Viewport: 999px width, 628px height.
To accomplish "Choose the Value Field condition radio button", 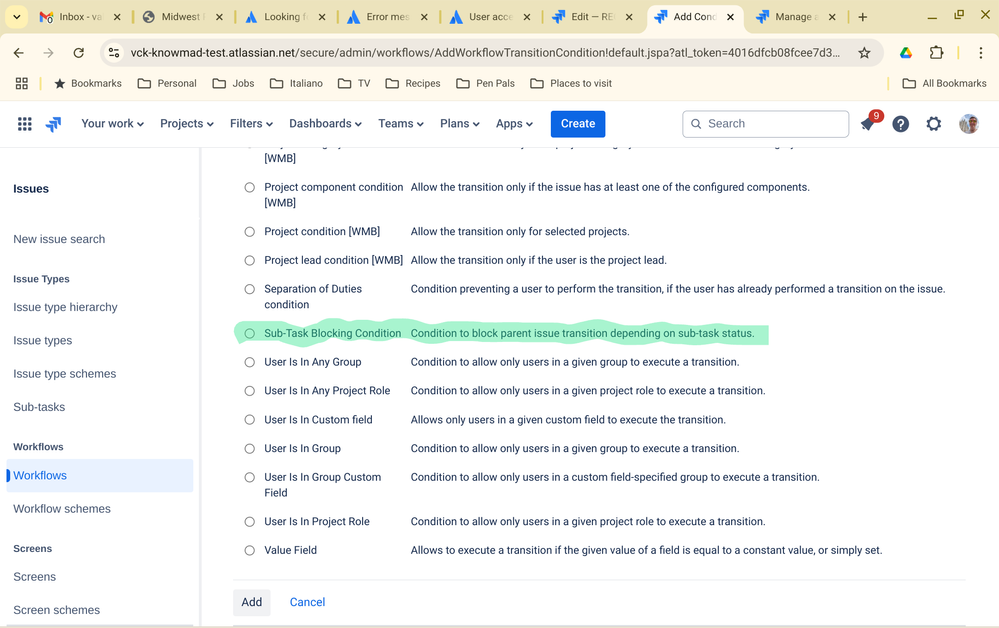I will [x=249, y=549].
